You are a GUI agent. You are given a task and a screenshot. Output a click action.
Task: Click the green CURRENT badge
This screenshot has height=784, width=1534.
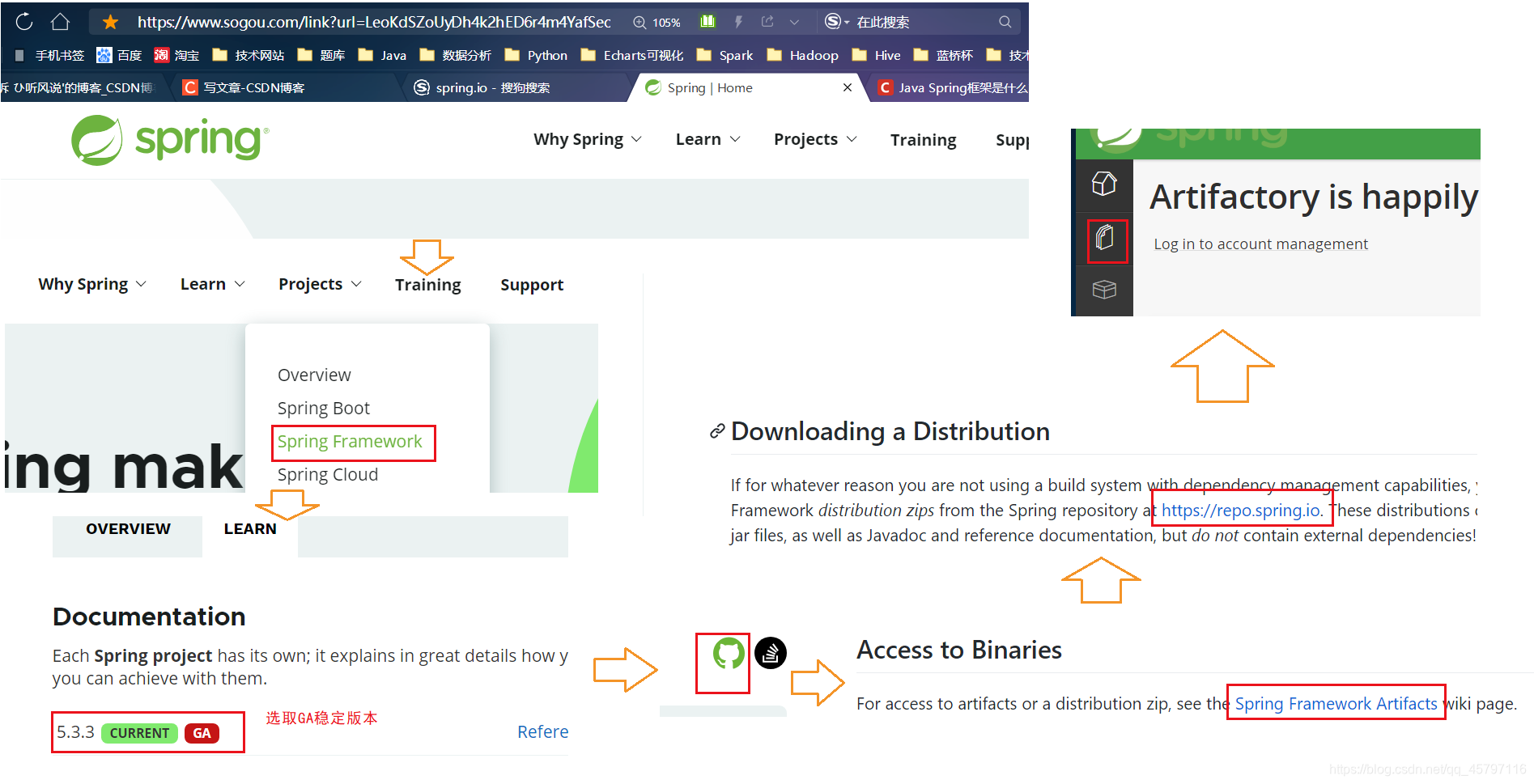[139, 733]
